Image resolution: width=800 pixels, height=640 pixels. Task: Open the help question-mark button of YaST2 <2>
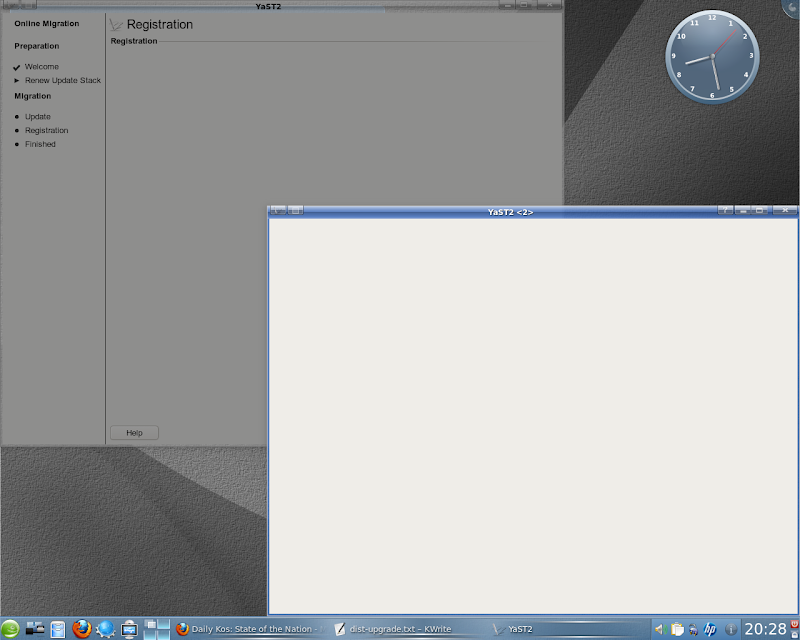725,210
